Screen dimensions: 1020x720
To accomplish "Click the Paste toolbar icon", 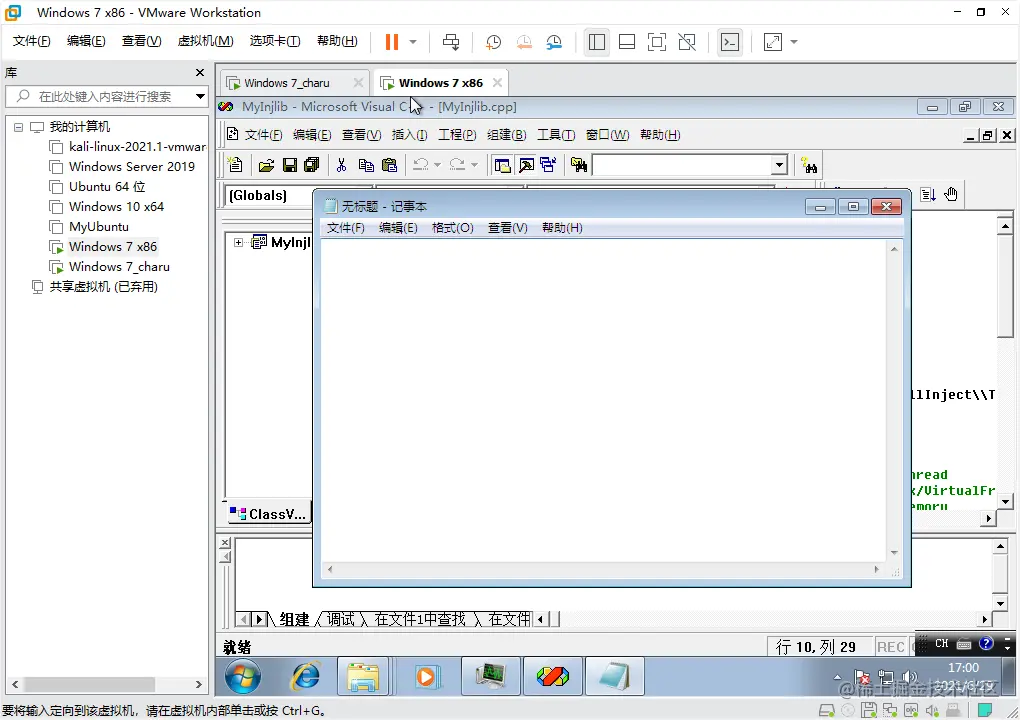I will 390,165.
